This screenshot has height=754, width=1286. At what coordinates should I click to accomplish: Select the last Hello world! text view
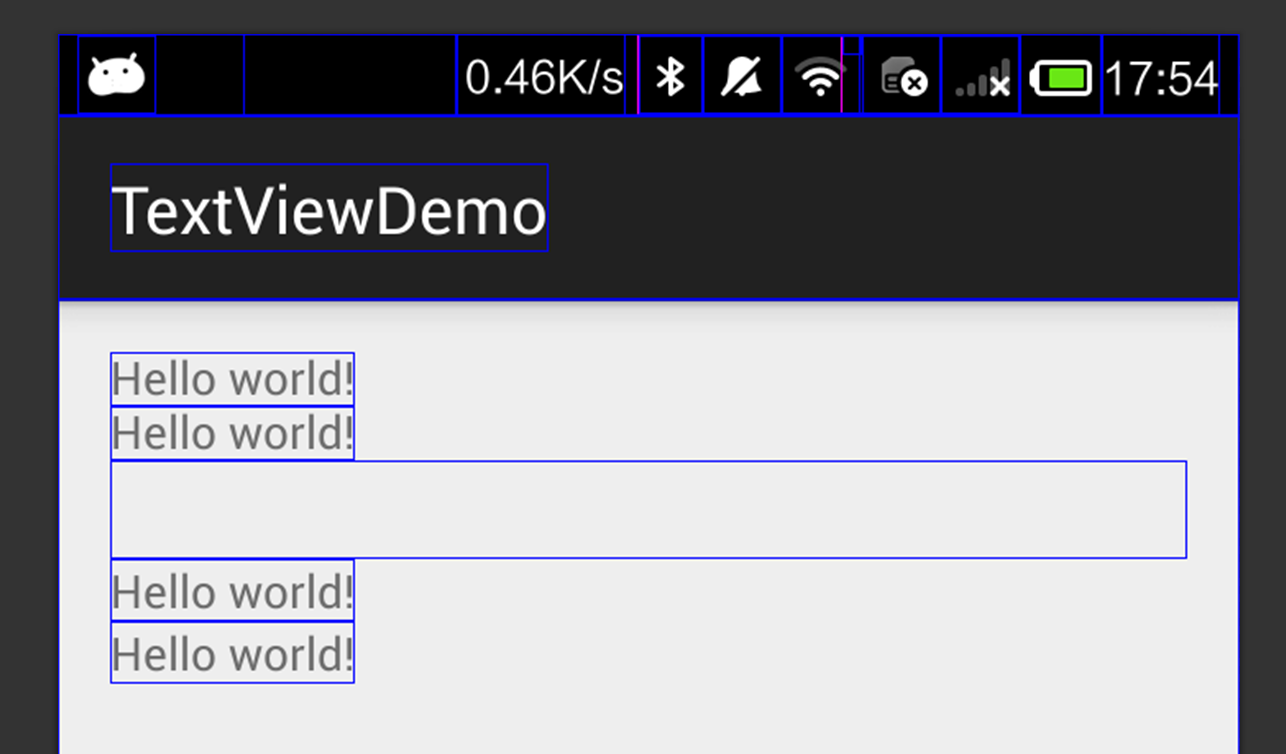click(232, 653)
